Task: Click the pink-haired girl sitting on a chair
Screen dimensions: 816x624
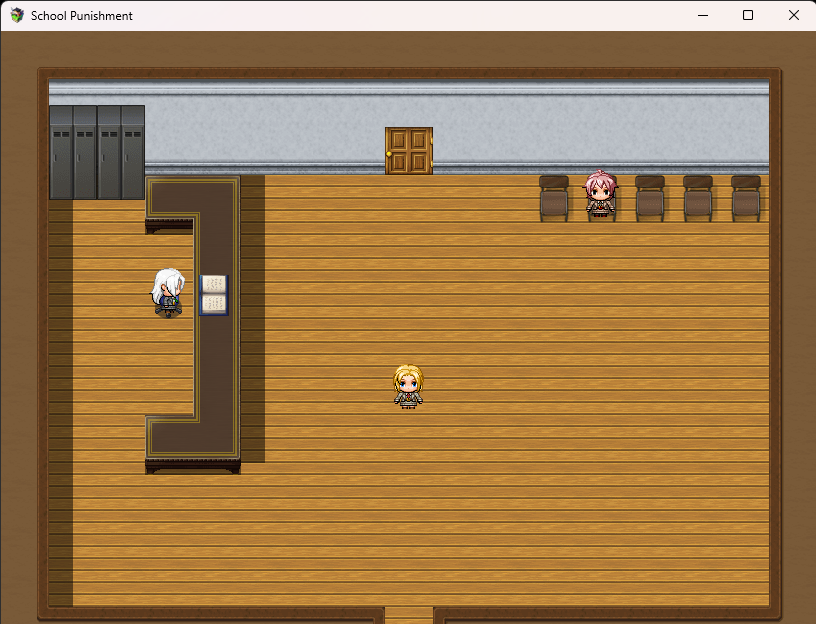Action: click(x=601, y=193)
